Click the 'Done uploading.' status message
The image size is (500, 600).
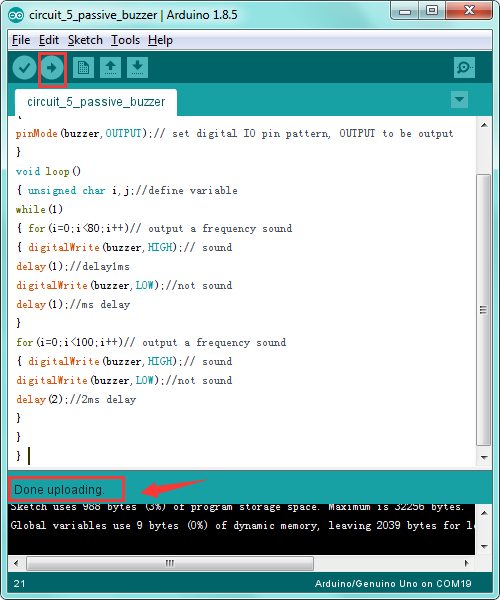click(x=59, y=490)
